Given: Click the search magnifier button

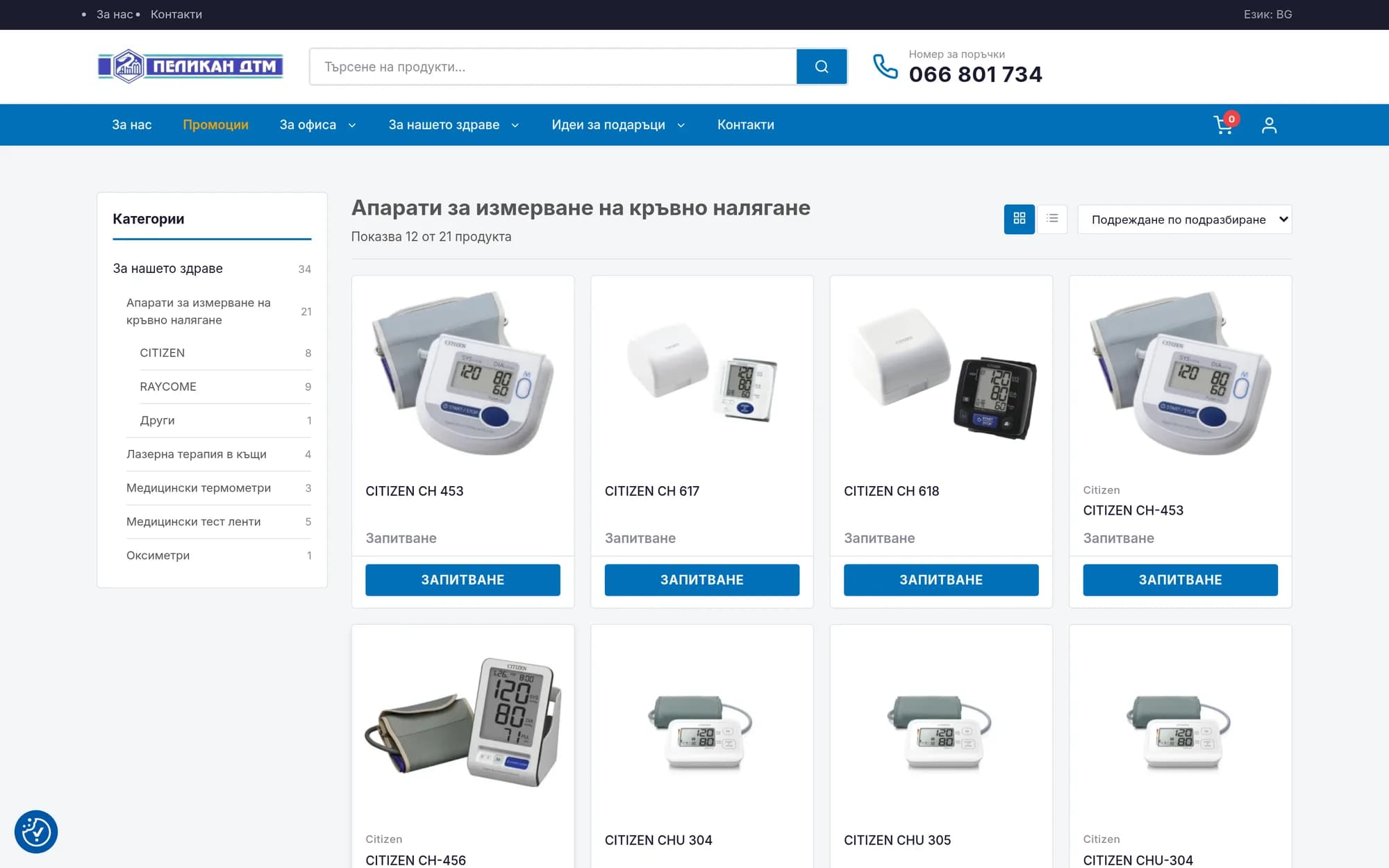Looking at the screenshot, I should (x=821, y=67).
